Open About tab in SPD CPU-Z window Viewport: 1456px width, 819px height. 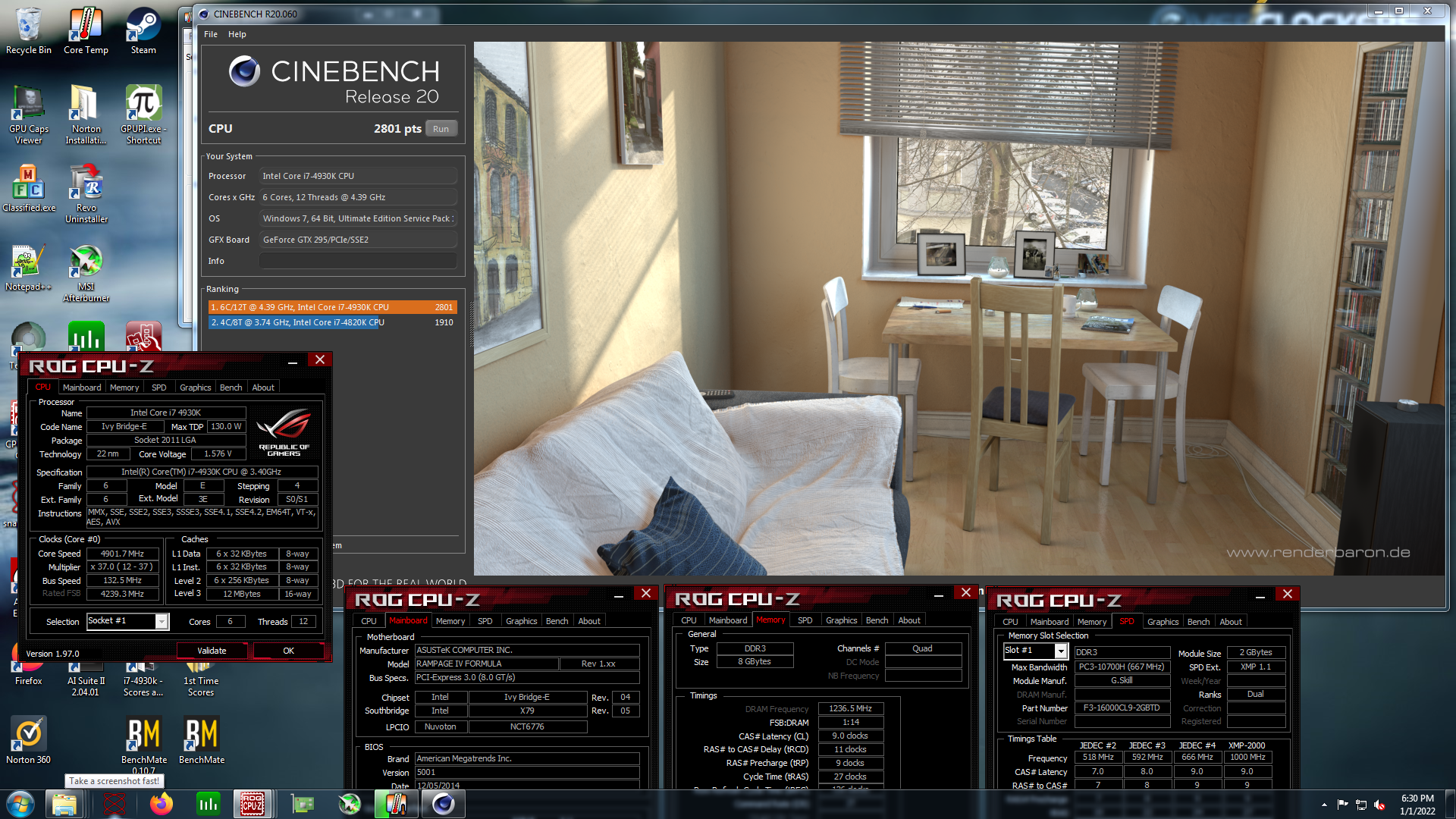1231,622
